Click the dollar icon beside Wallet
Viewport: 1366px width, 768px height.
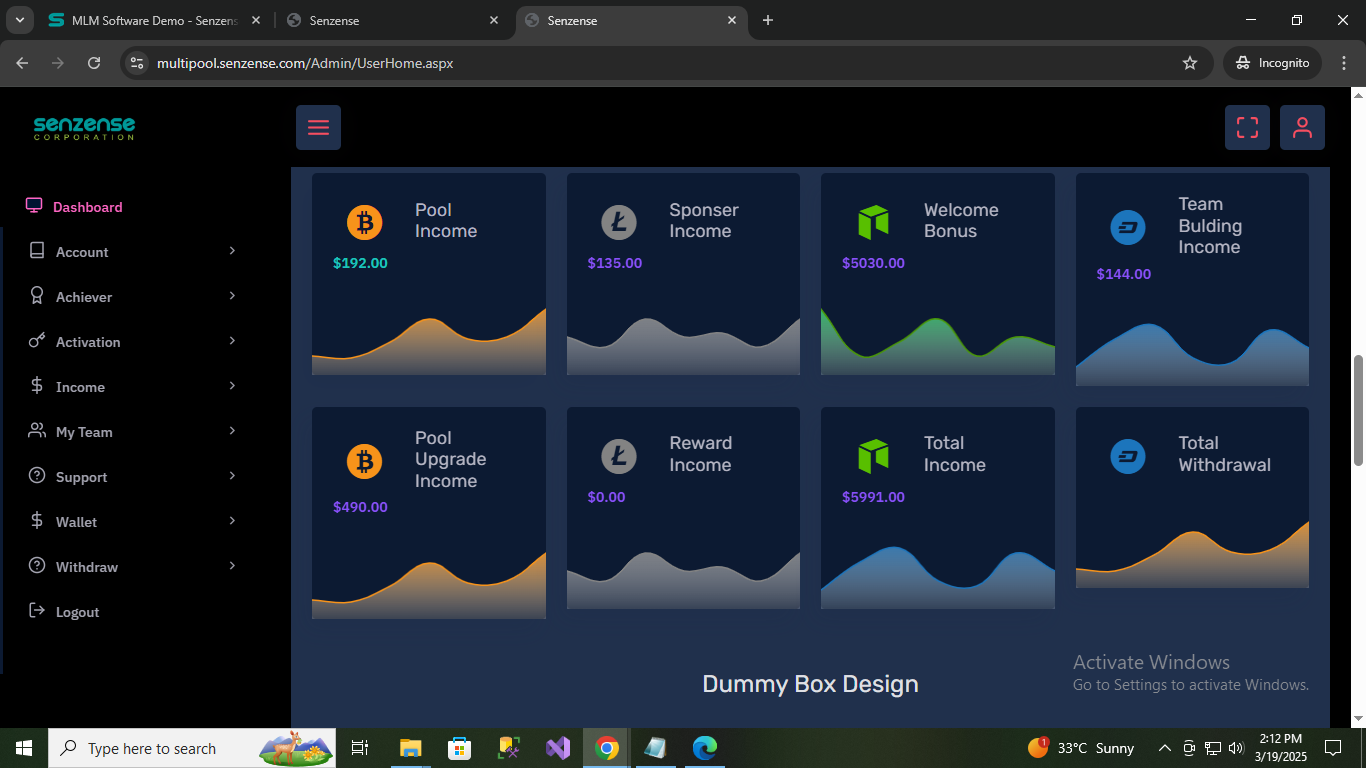pos(37,521)
